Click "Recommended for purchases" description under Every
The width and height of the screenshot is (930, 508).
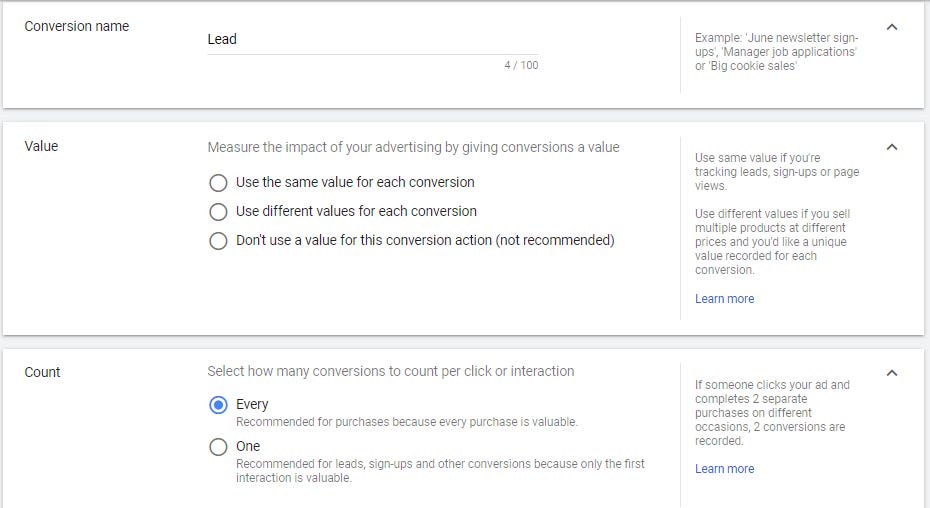(406, 422)
